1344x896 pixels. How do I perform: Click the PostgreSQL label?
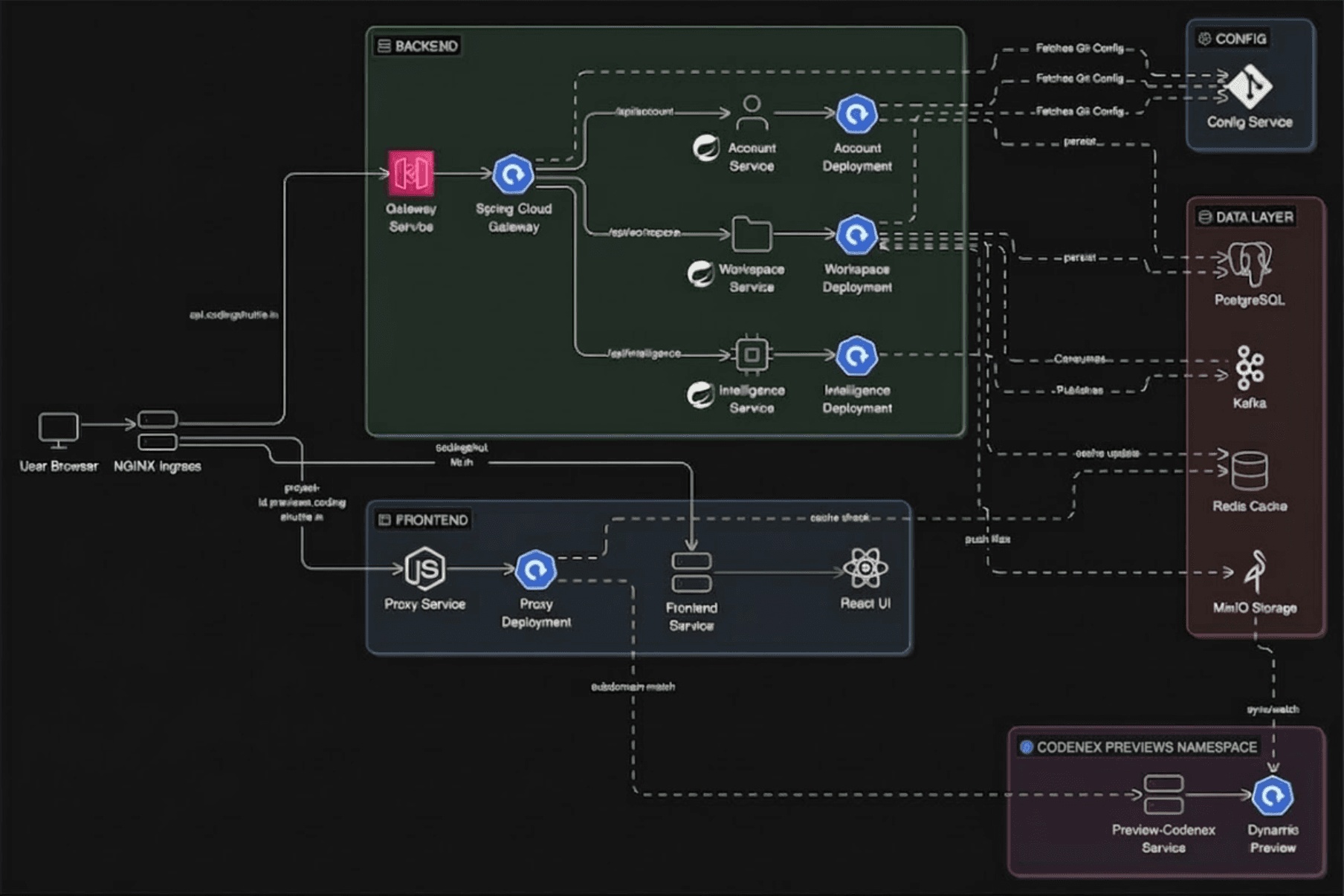(x=1250, y=300)
